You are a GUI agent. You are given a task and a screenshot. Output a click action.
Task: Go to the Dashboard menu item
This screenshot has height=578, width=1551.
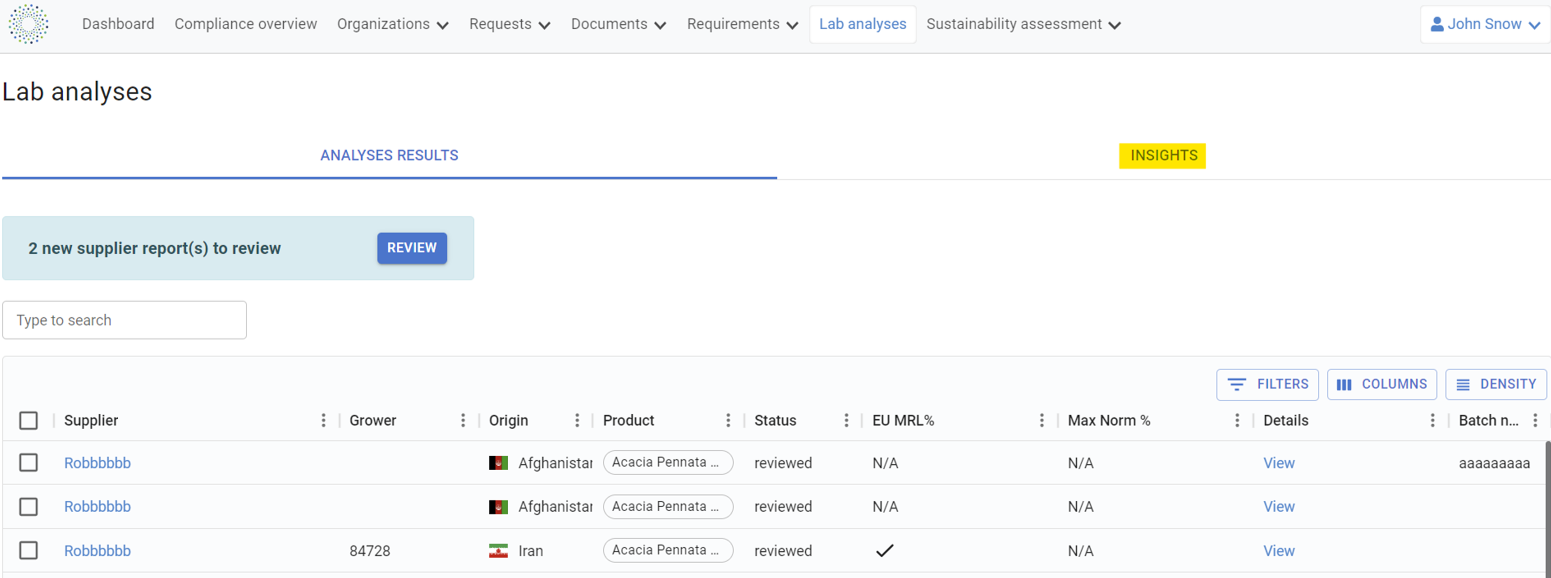118,24
